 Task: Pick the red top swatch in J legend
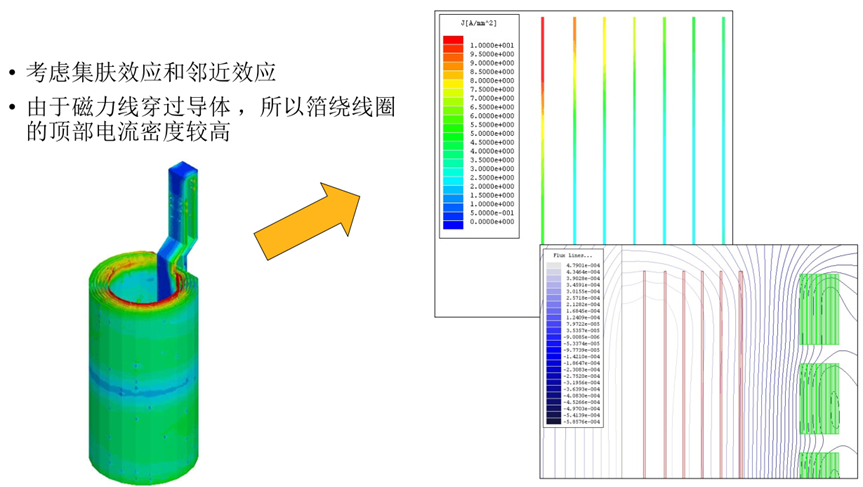(x=453, y=41)
